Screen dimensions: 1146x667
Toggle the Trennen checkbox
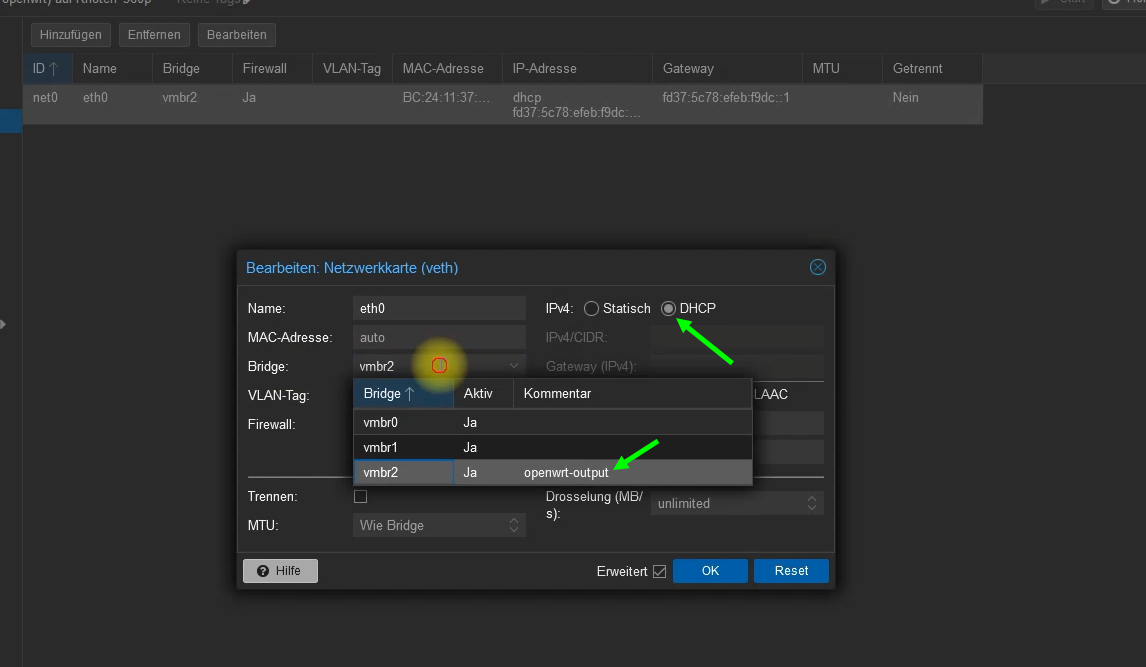[361, 497]
